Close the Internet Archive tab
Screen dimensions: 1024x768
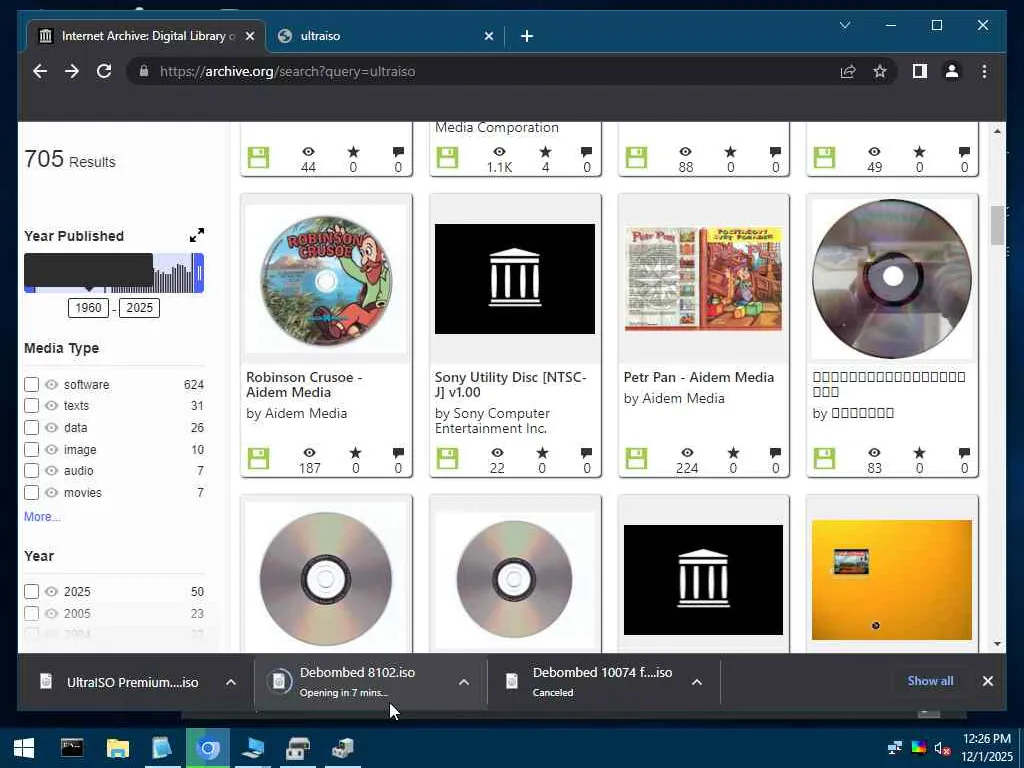point(249,36)
